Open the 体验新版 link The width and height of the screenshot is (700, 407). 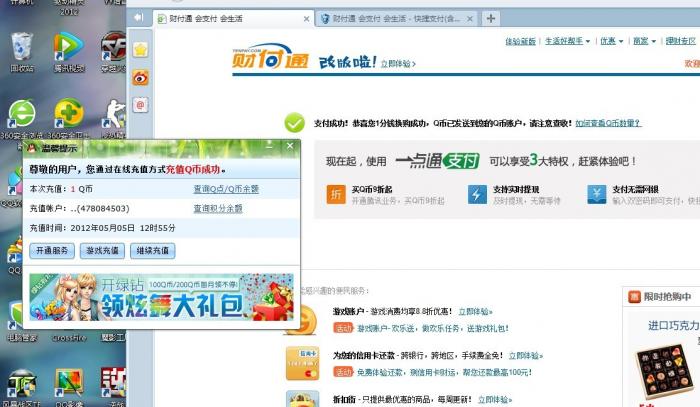[520, 41]
